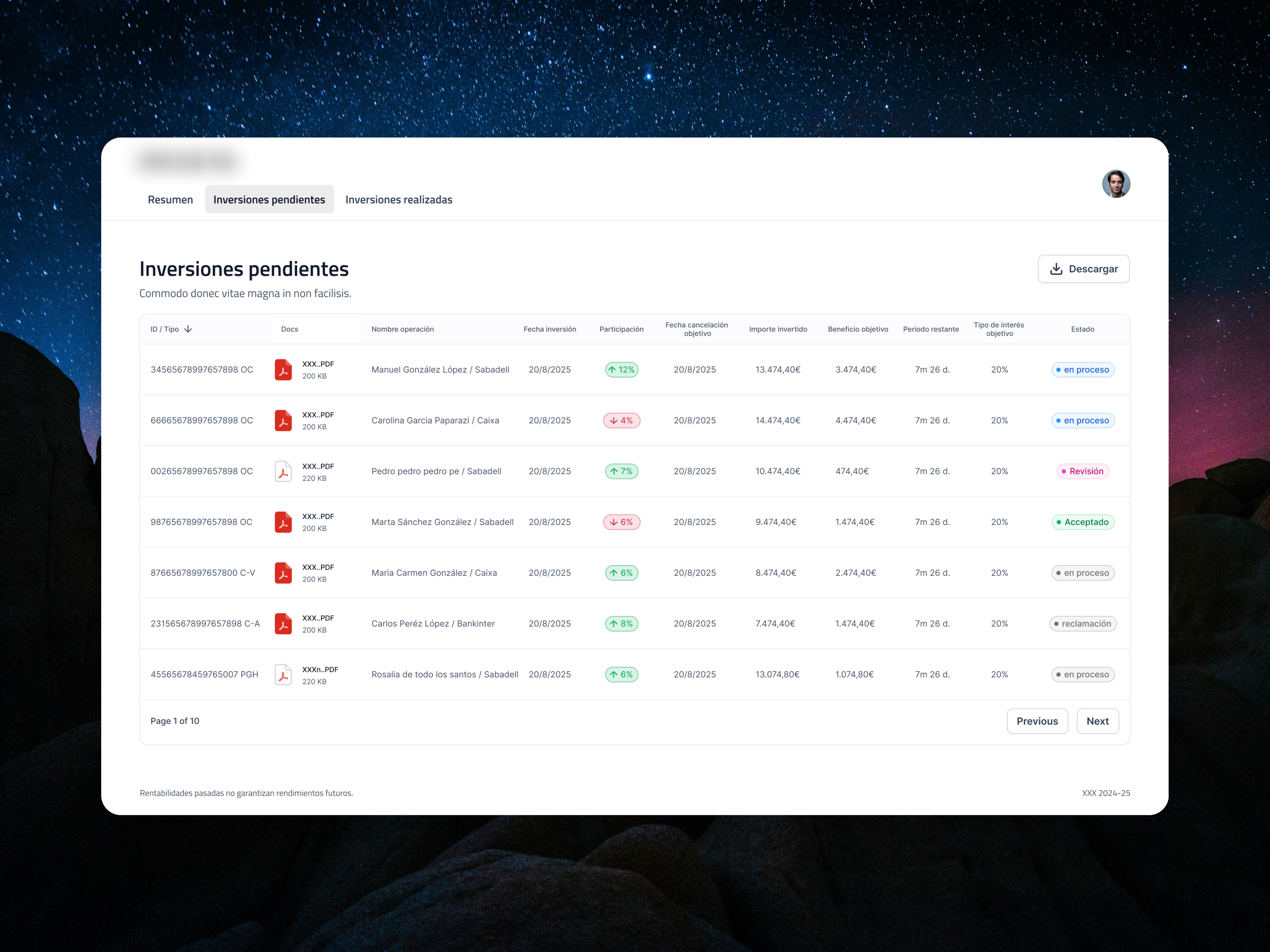Click the download arrow icon inside Descargar
This screenshot has width=1270, height=952.
pos(1056,268)
